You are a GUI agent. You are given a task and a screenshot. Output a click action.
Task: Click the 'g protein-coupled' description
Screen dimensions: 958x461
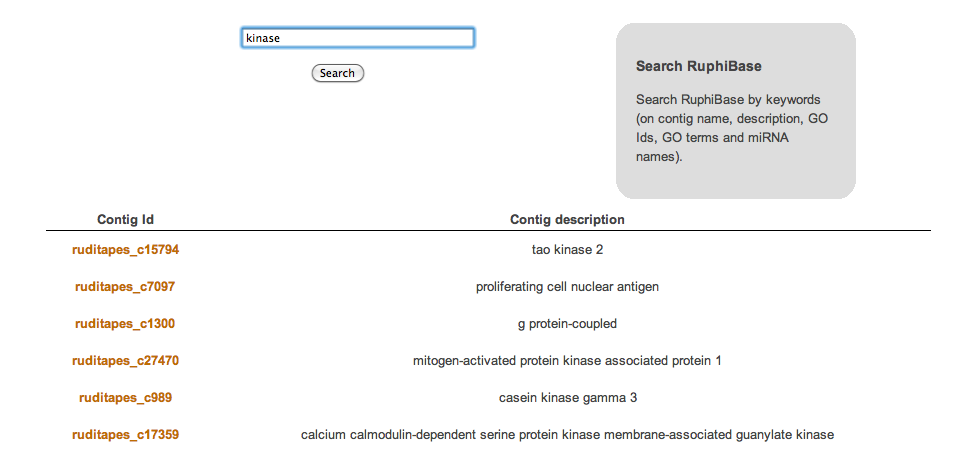tap(568, 324)
